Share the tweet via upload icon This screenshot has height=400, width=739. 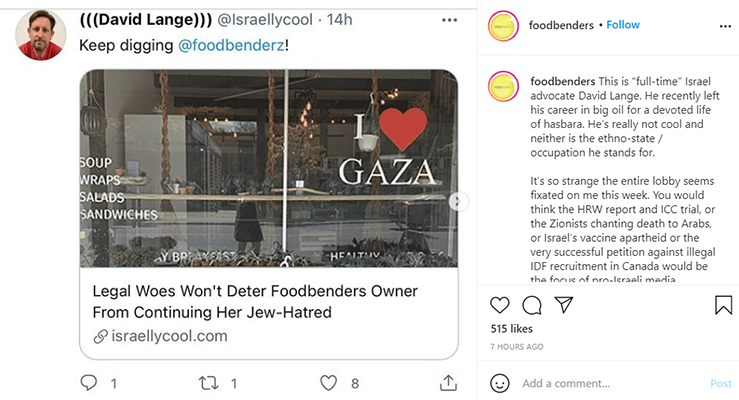point(448,382)
